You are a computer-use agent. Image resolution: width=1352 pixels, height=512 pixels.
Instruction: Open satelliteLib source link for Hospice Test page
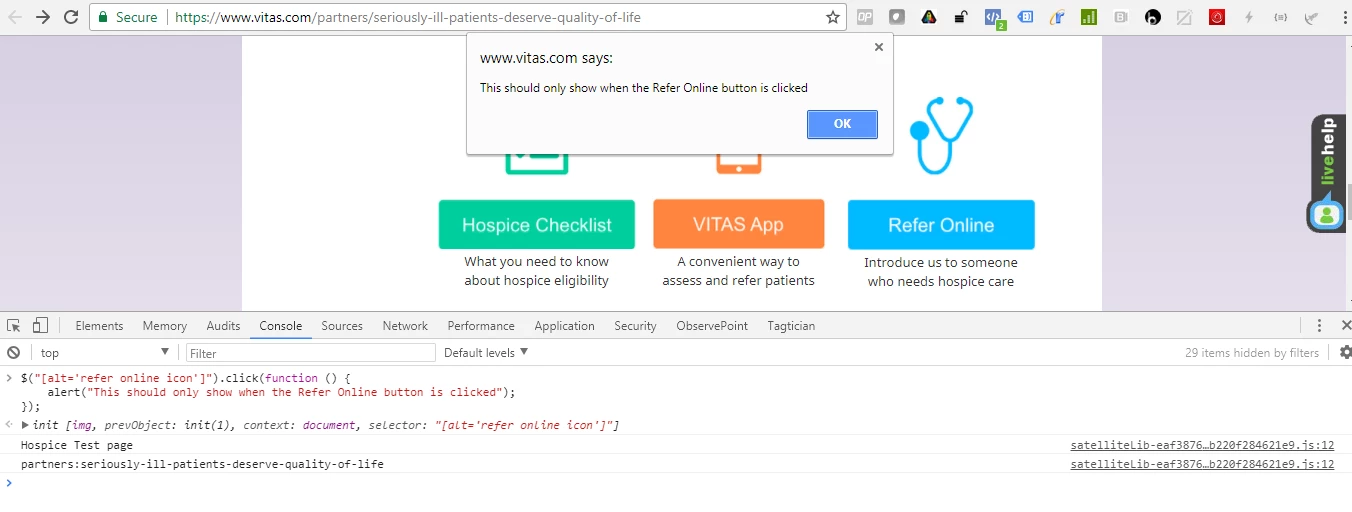point(1202,445)
